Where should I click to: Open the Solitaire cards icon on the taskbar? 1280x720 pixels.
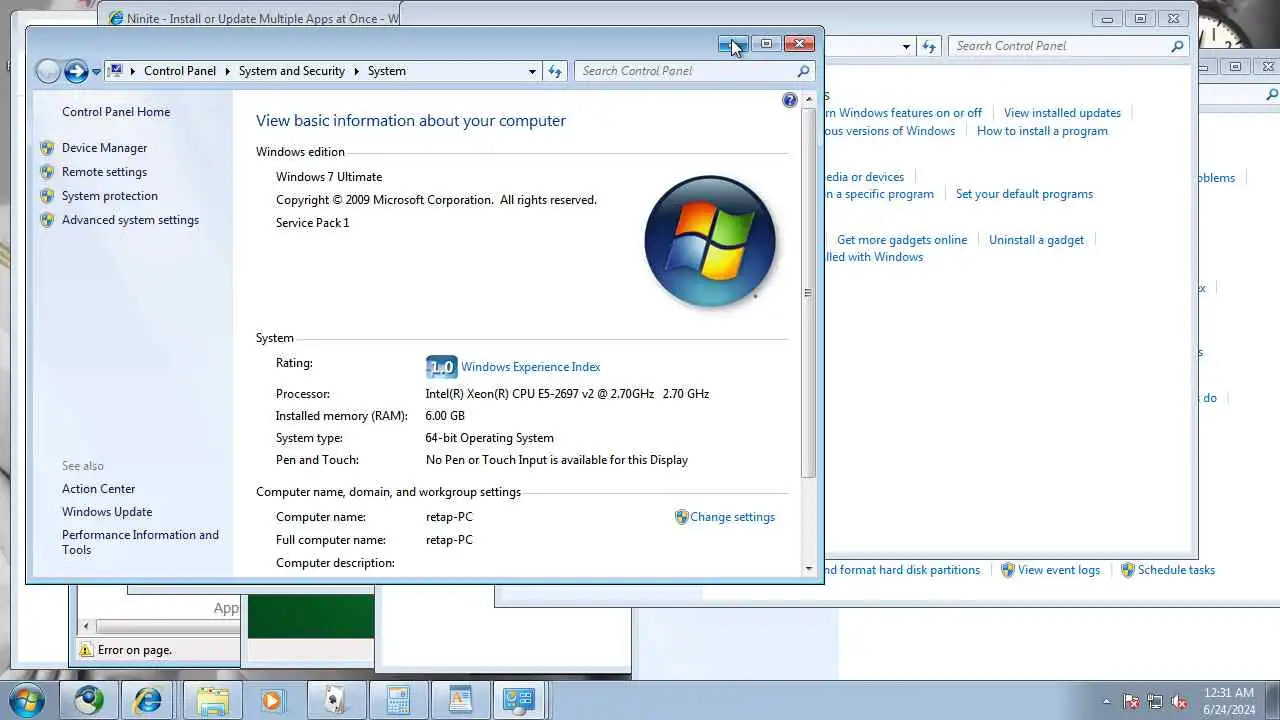(x=335, y=700)
